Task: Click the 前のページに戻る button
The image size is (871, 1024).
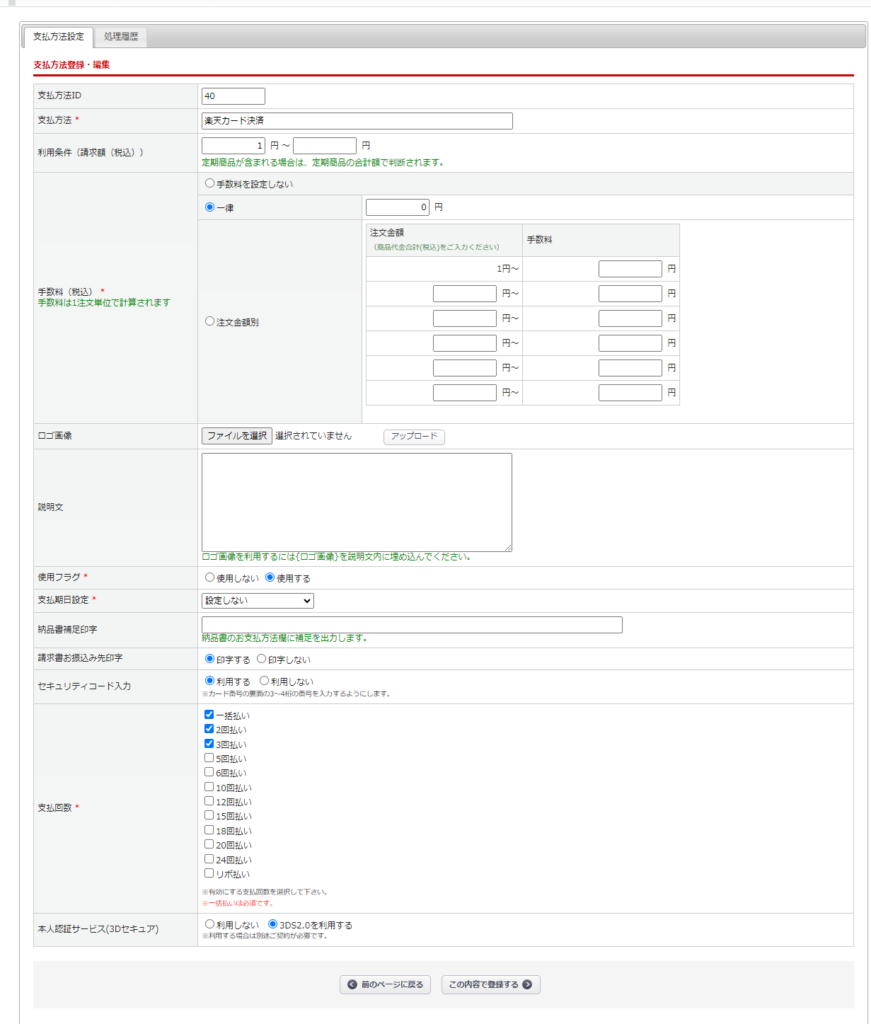Action: click(385, 984)
